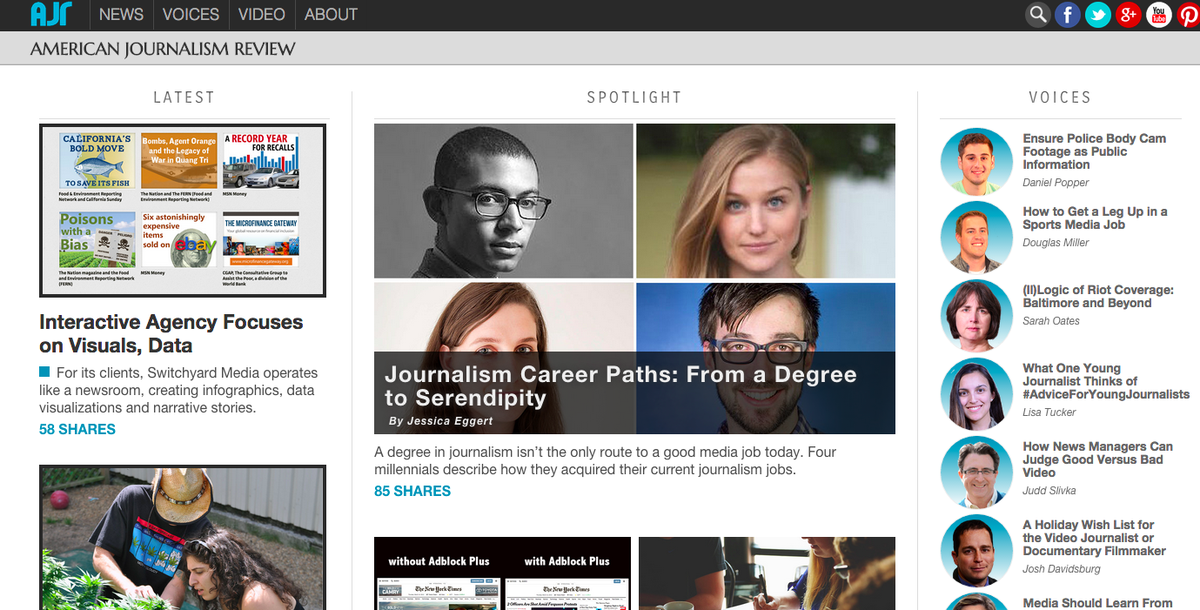Click Sarah Oates's avatar

[x=977, y=315]
